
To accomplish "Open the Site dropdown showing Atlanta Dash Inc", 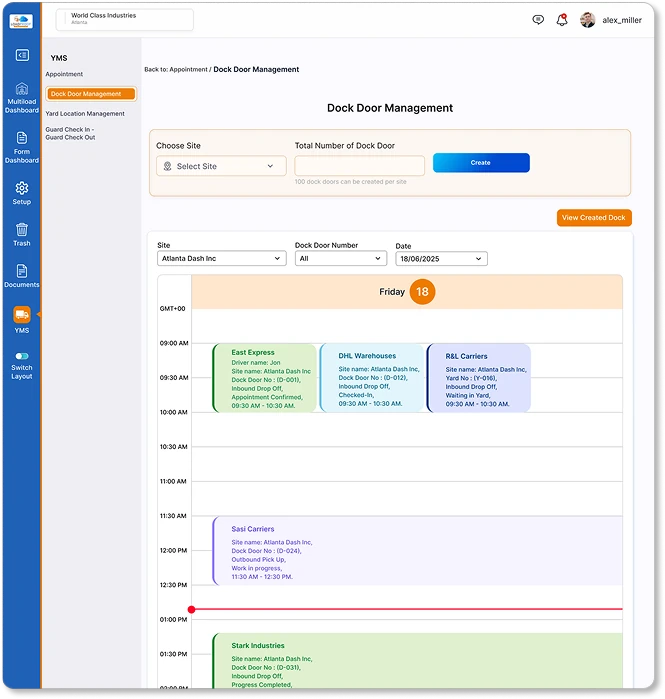I will (222, 259).
